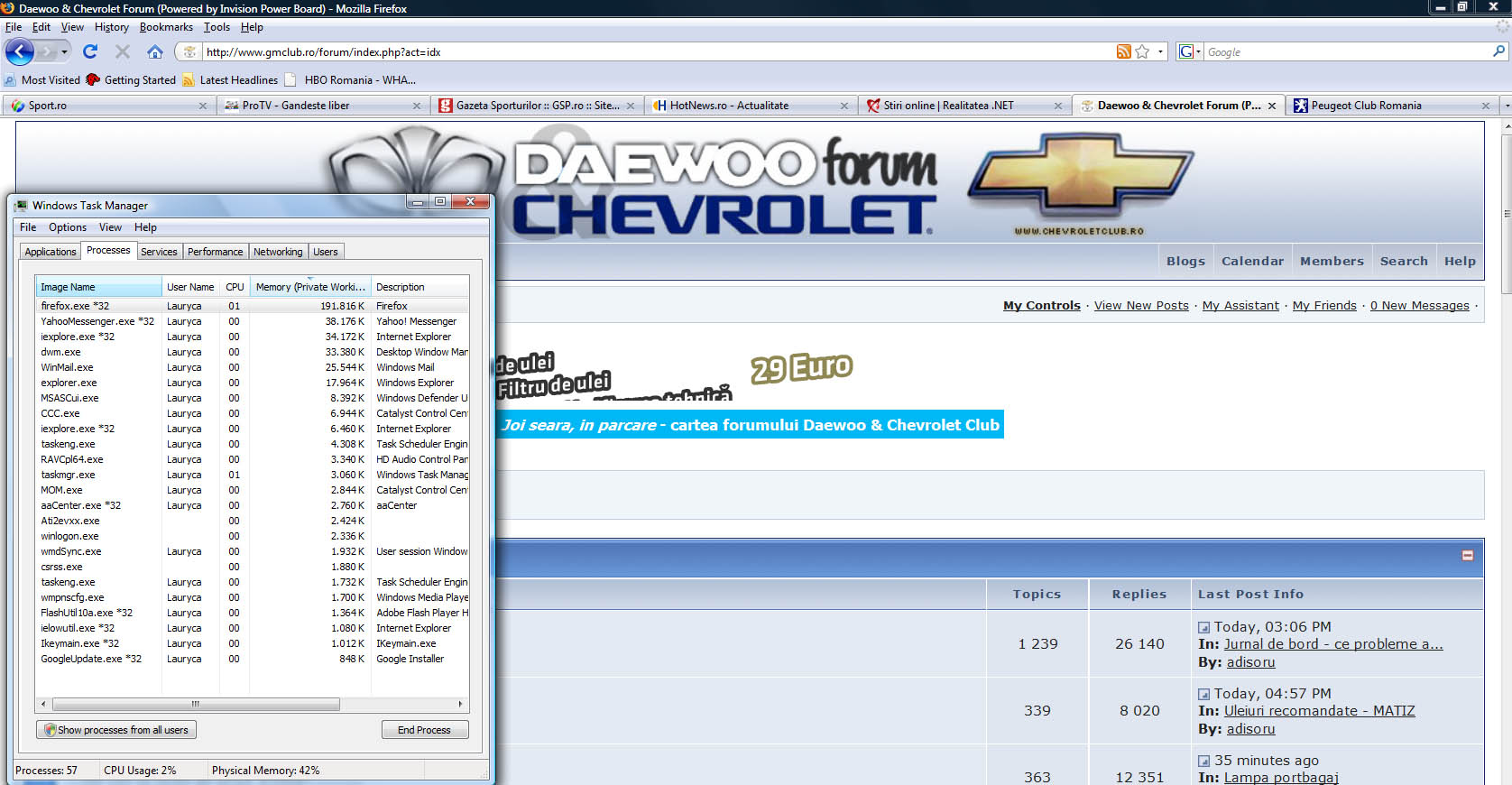Click the Firefox Forward arrow button
Viewport: 1512px width, 785px height.
coord(47,51)
